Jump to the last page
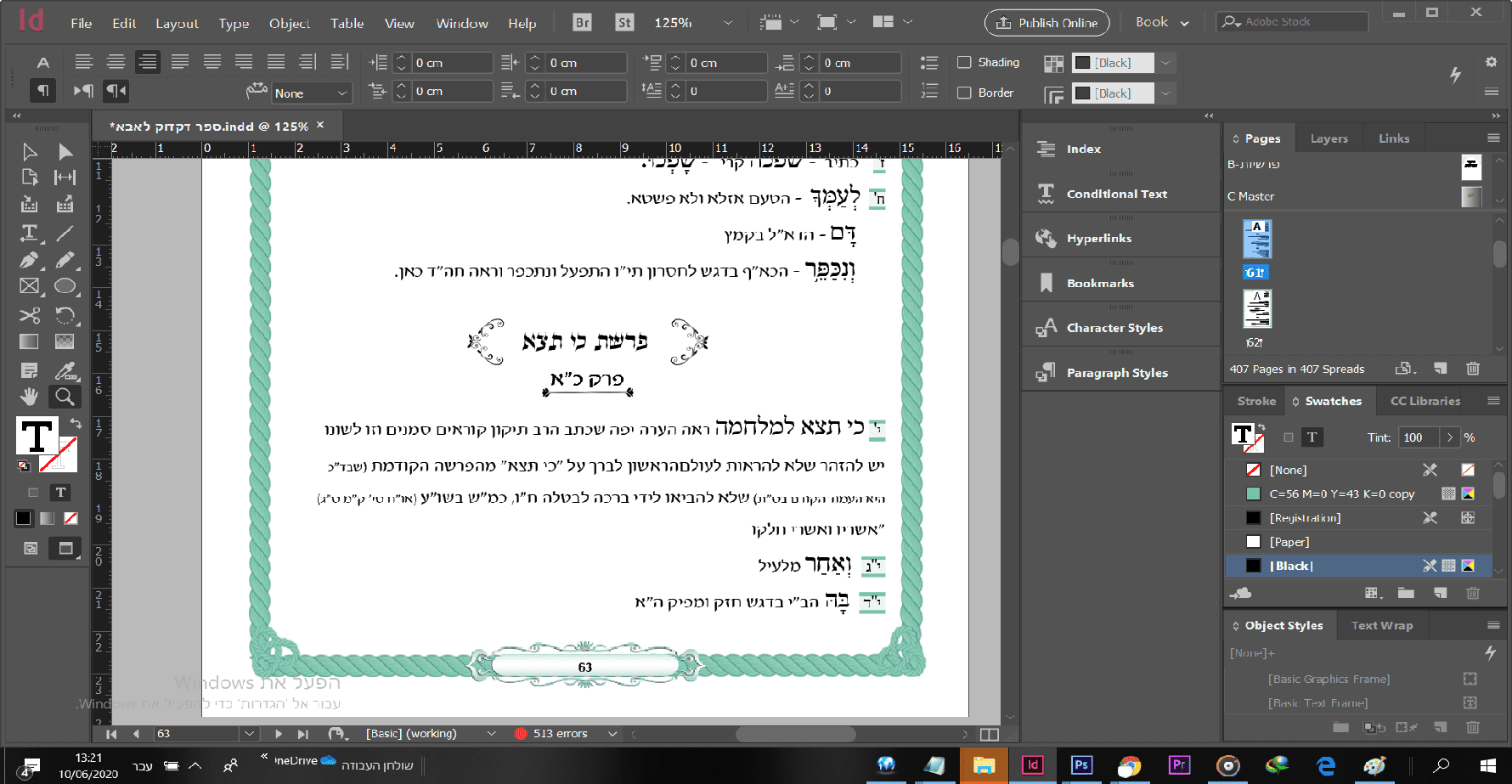The width and height of the screenshot is (1512, 784). [303, 734]
